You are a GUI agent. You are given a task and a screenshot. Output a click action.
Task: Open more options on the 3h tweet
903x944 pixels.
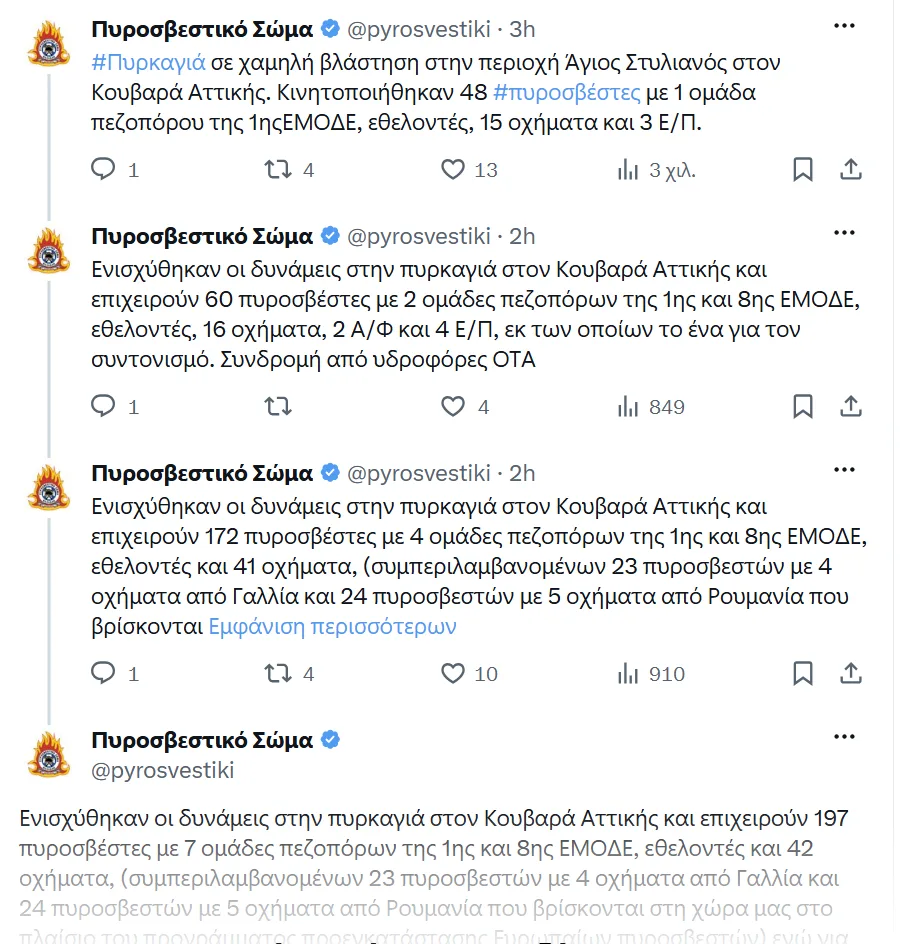(844, 26)
